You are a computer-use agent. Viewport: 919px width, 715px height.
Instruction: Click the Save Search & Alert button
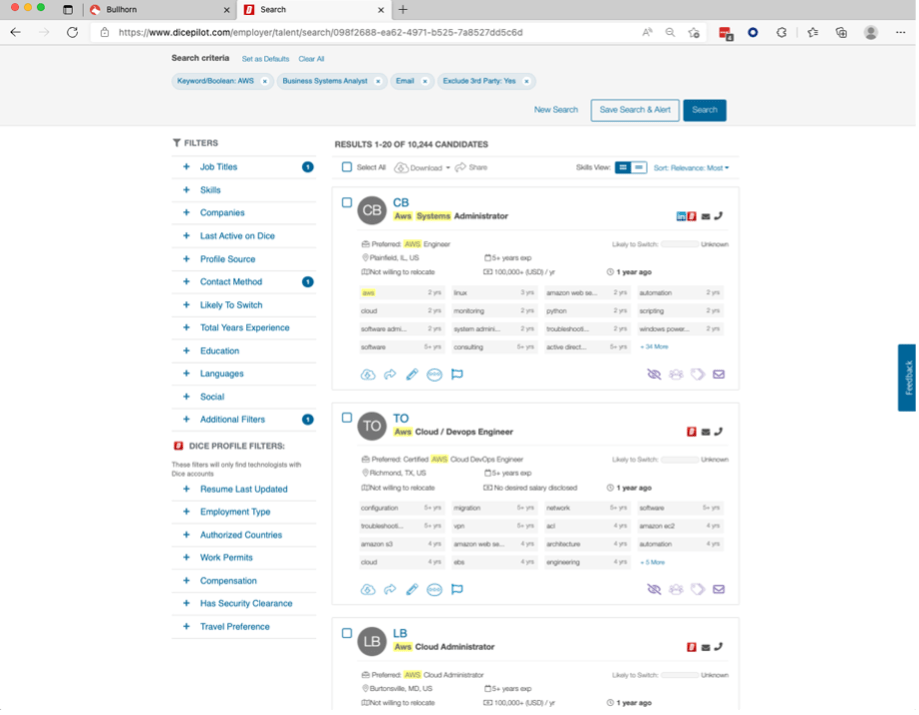pos(634,111)
